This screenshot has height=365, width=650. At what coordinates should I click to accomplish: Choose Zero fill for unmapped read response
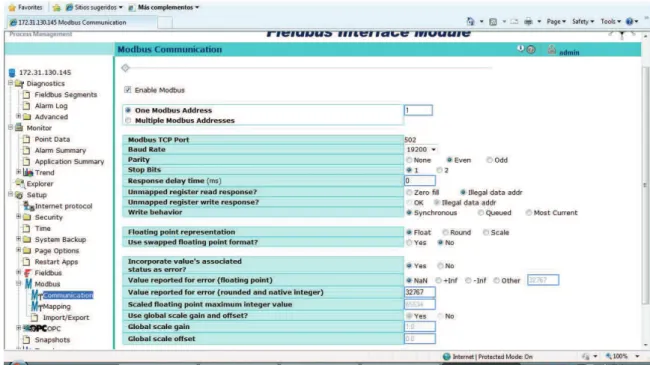[x=409, y=192]
